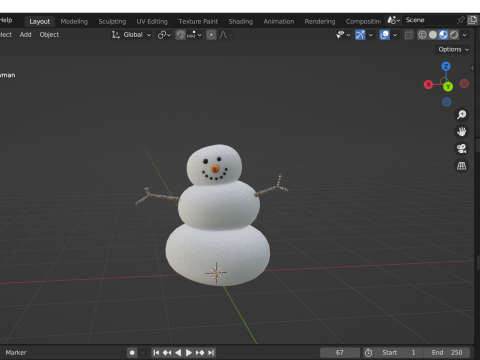Toggle the snap magnet icon

pyautogui.click(x=180, y=35)
